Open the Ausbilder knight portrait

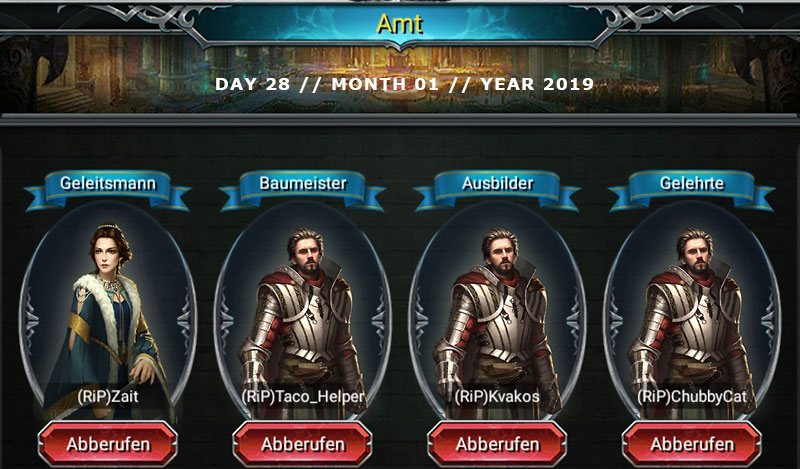click(x=497, y=311)
